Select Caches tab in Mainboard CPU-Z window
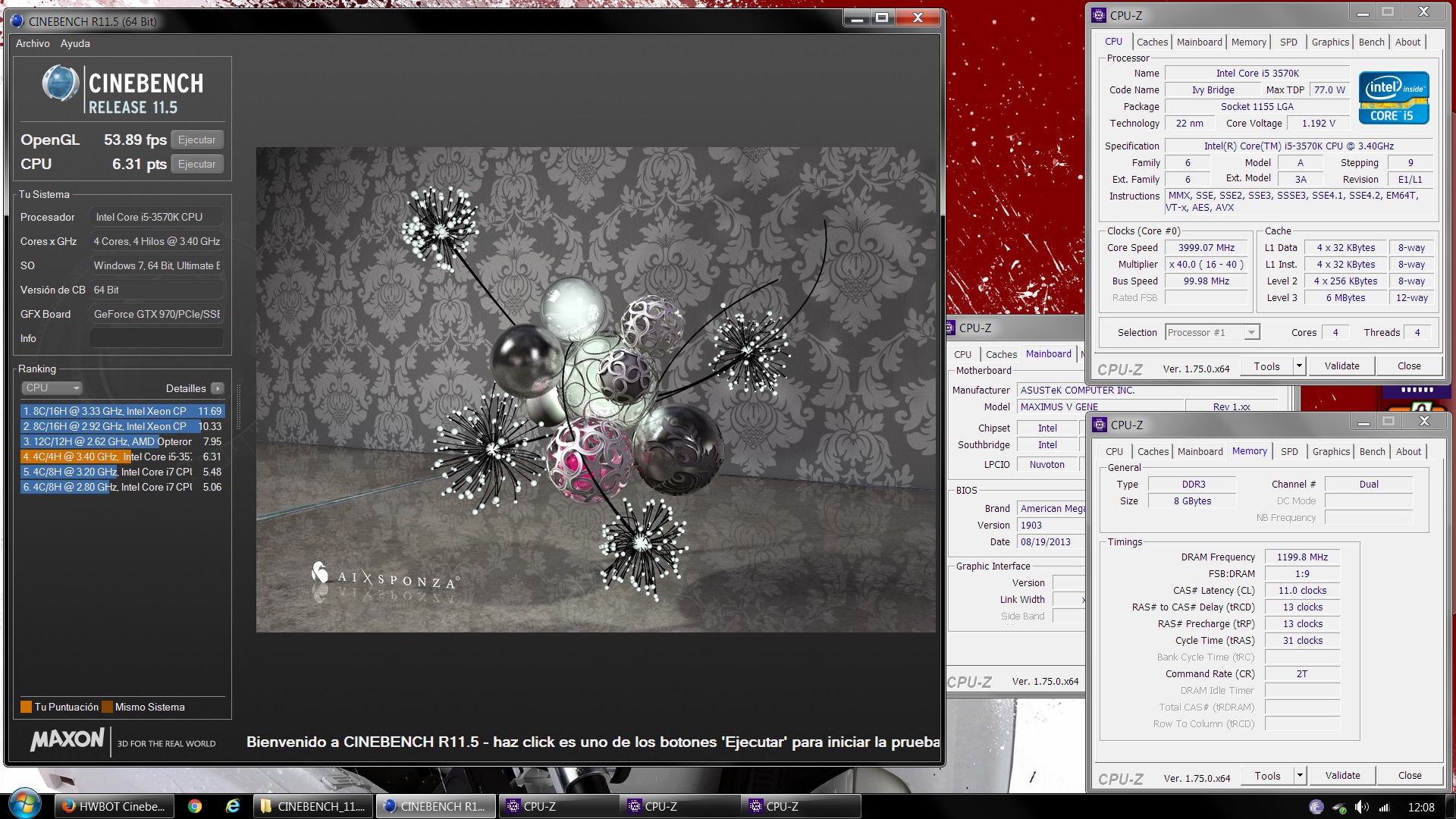This screenshot has height=819, width=1456. (x=1001, y=355)
